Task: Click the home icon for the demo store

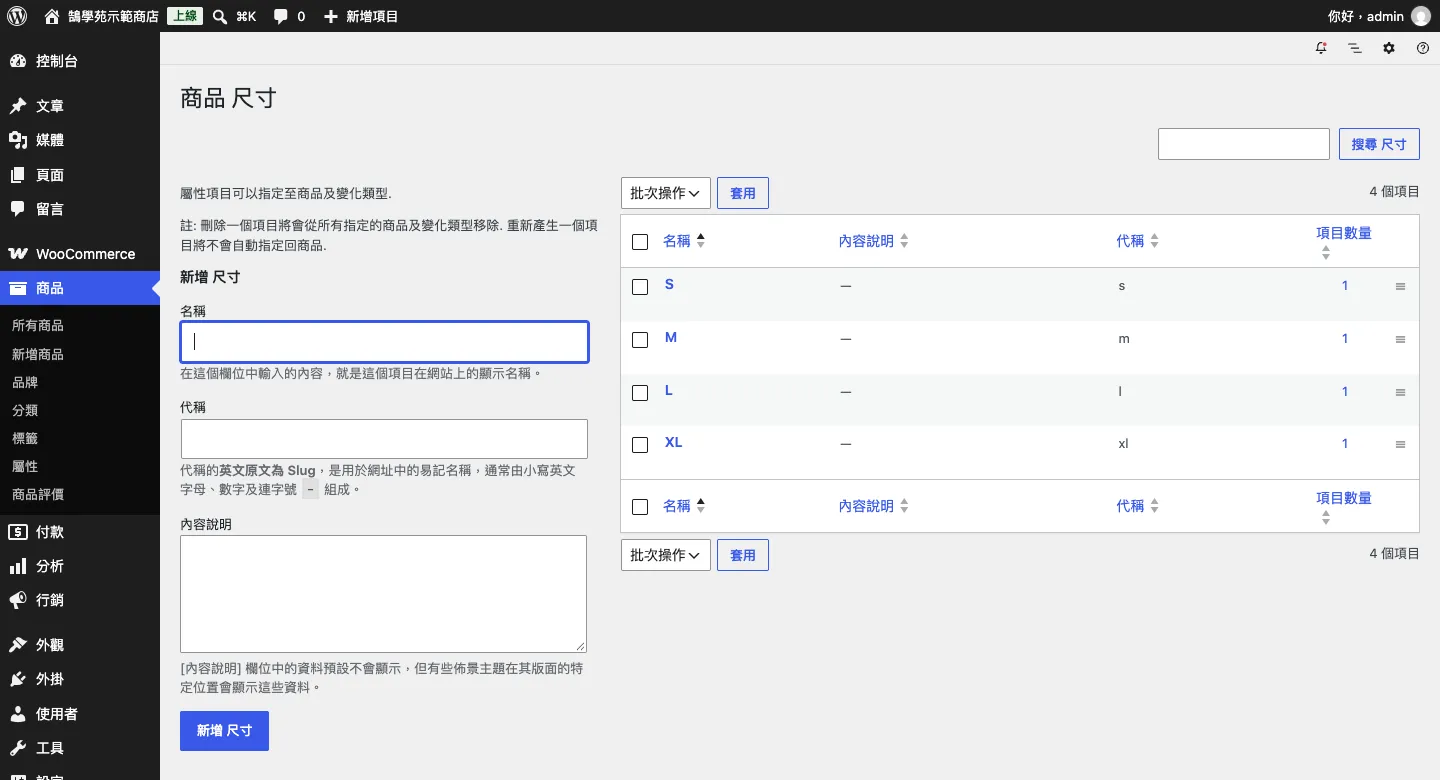Action: pos(52,16)
